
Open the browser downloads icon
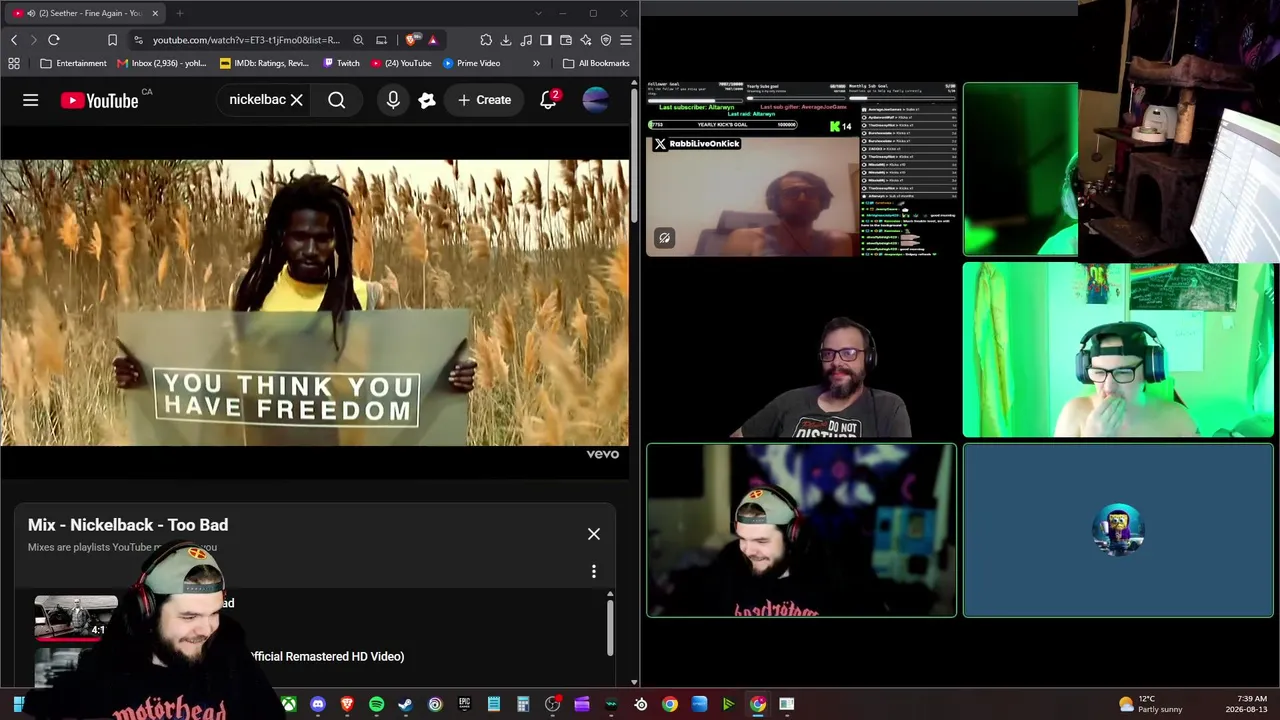tap(506, 40)
